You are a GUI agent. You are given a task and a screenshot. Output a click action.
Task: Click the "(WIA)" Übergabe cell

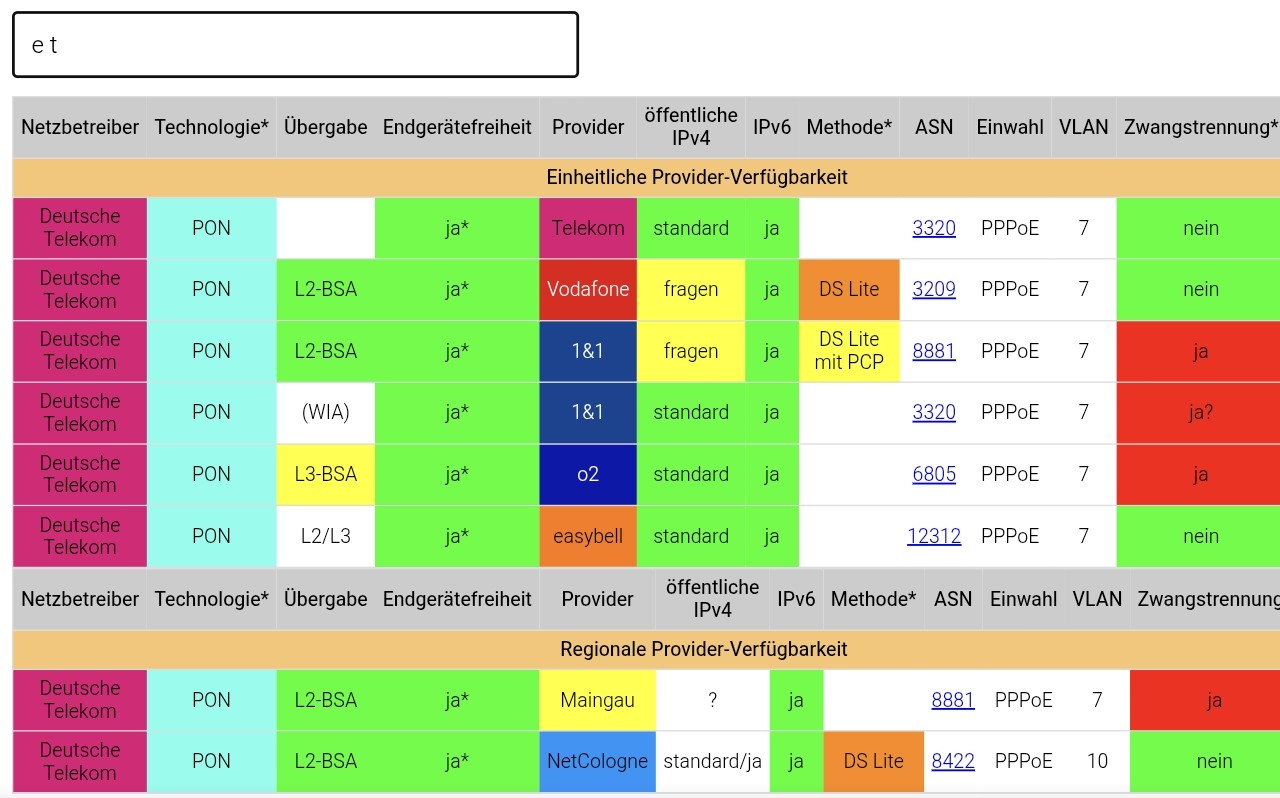(326, 412)
